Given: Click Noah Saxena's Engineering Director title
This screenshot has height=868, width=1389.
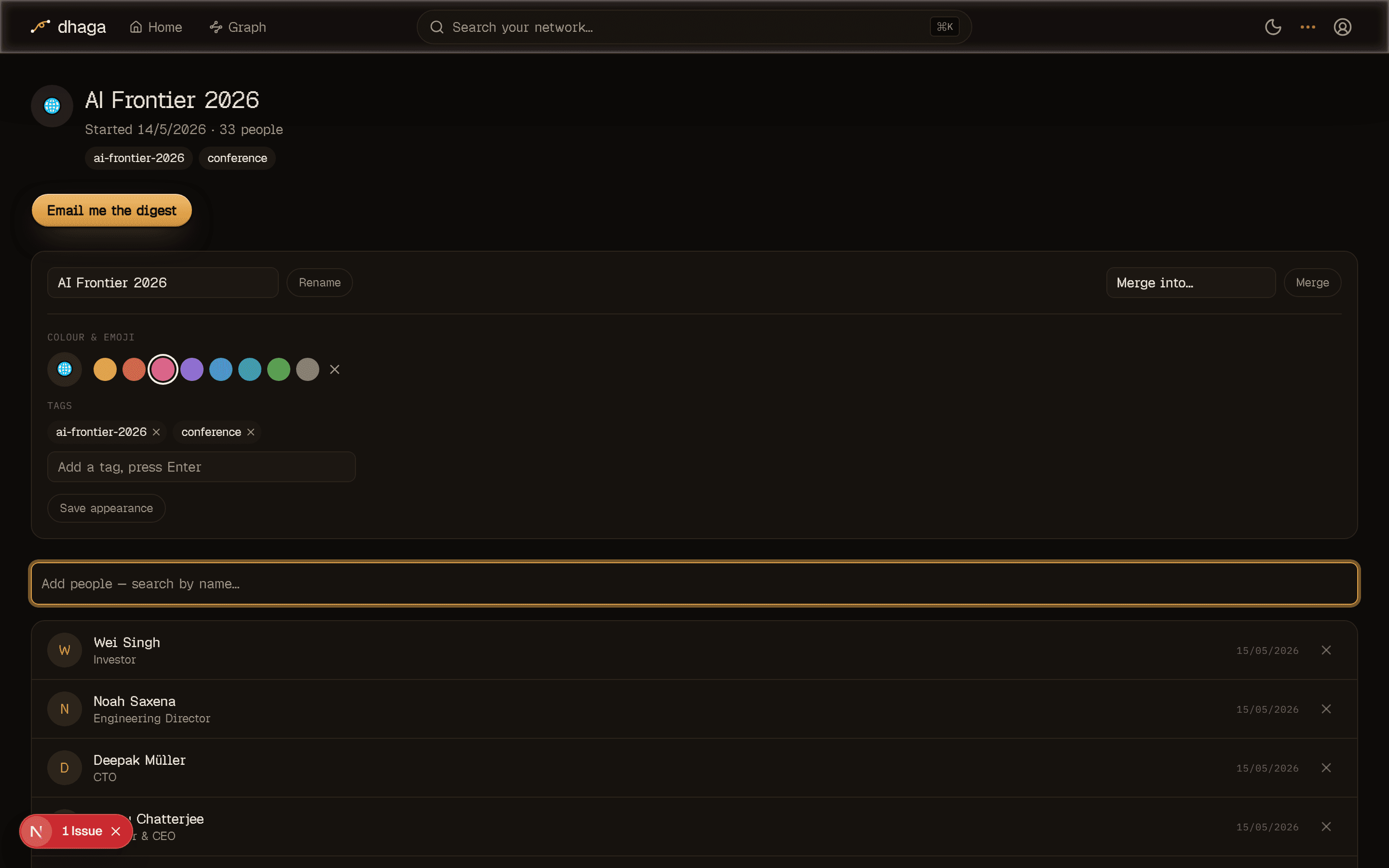Looking at the screenshot, I should (x=151, y=719).
